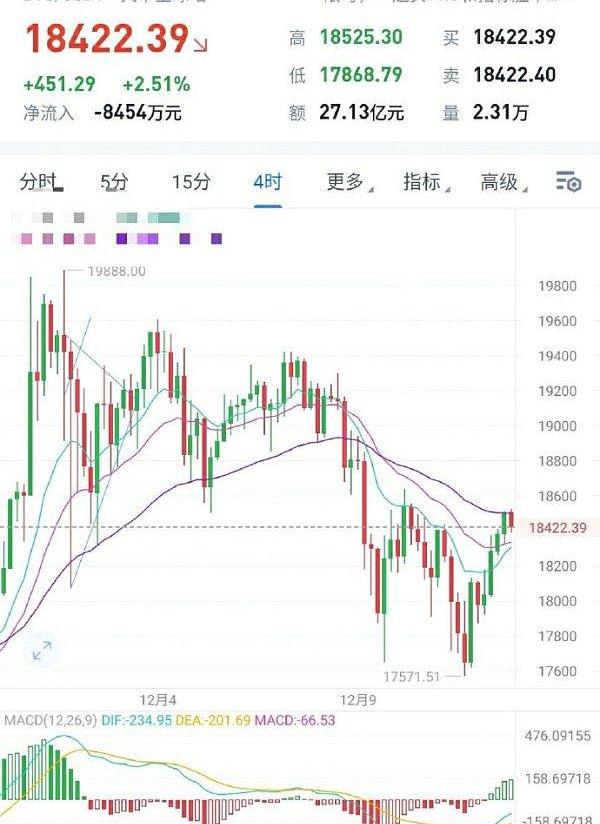Tap the 买 bid price 18422.39
The width and height of the screenshot is (600, 824).
point(513,38)
